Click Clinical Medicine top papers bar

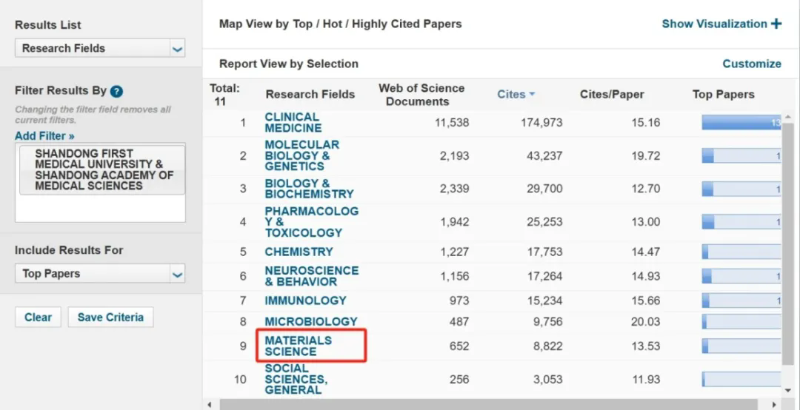[740, 123]
